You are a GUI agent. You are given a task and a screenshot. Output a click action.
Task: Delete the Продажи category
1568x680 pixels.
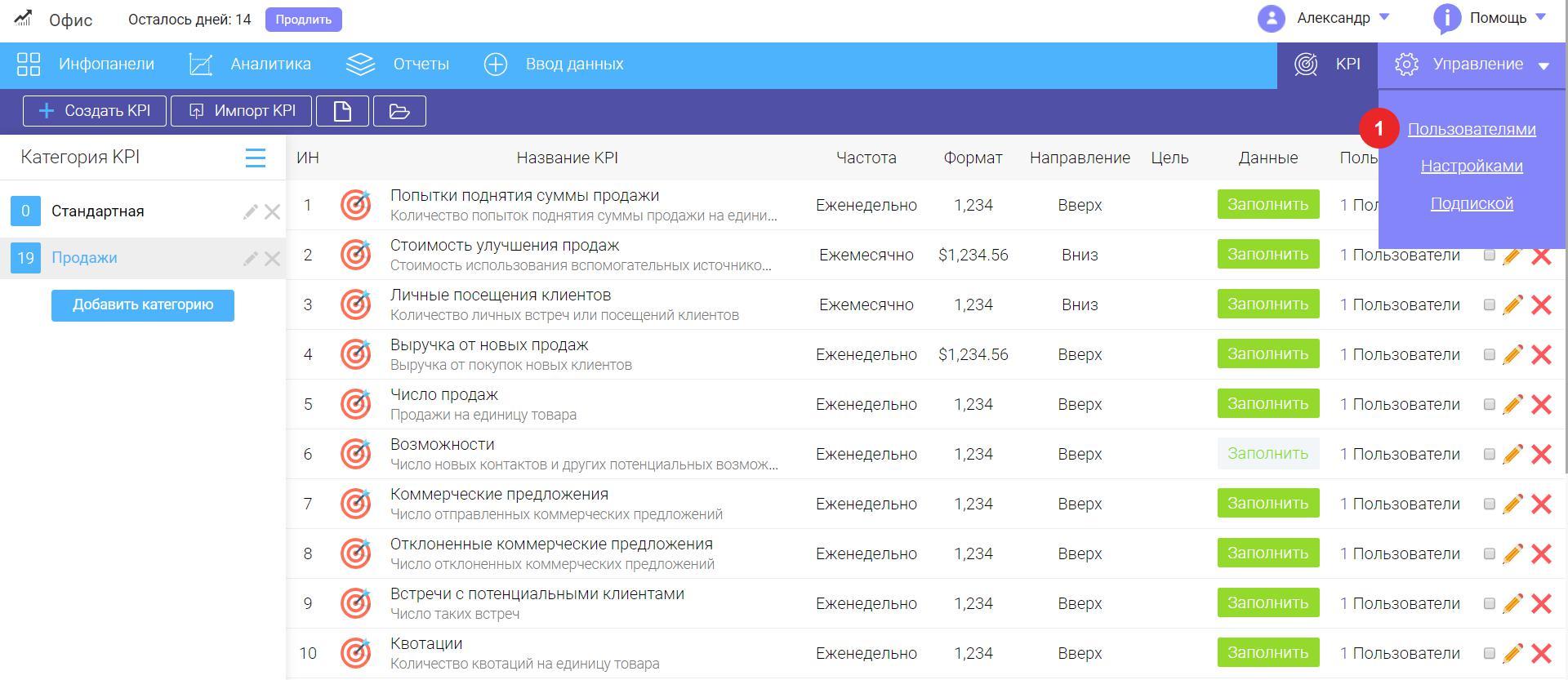272,259
